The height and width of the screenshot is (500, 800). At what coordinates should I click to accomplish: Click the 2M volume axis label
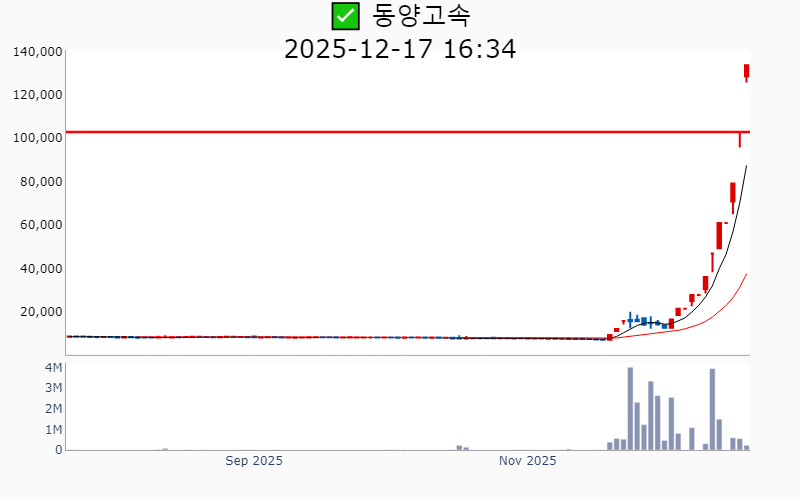point(53,409)
